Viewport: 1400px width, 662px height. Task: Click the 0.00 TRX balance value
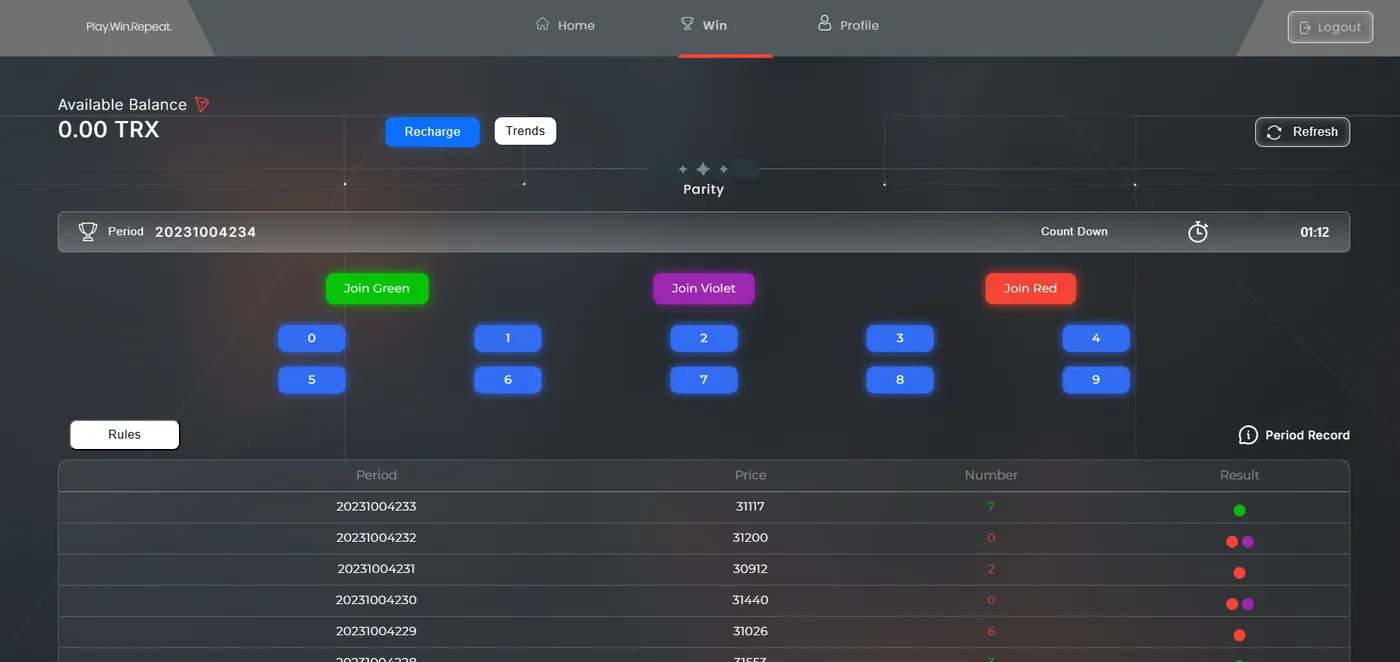(x=108, y=129)
